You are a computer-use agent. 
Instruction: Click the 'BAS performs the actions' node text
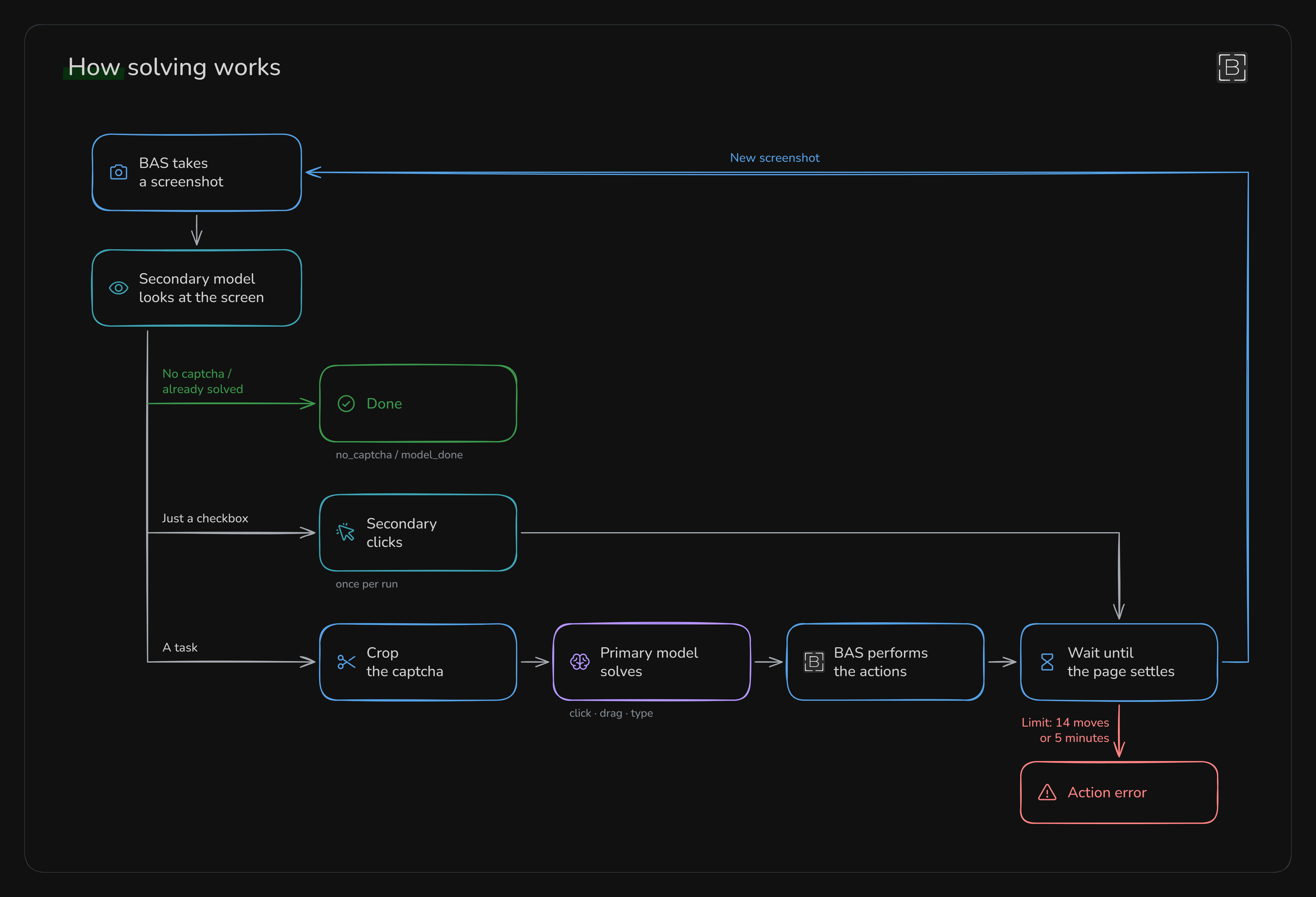pos(881,662)
